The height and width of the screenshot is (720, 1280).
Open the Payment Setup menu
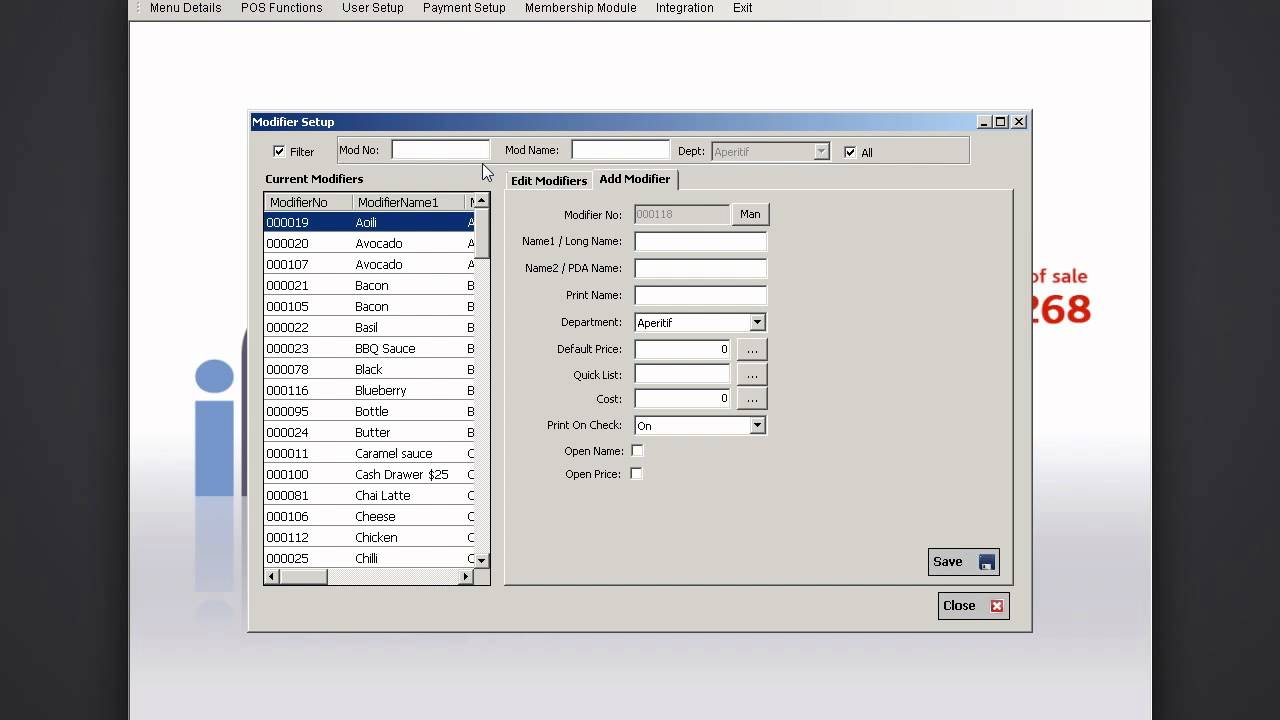464,8
